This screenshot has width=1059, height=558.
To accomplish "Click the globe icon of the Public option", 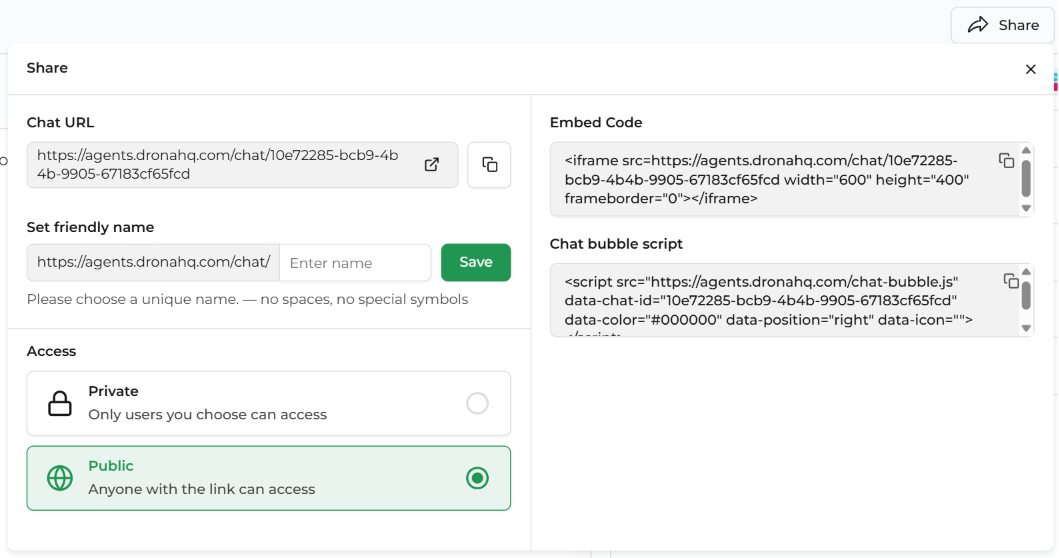I will 59,478.
